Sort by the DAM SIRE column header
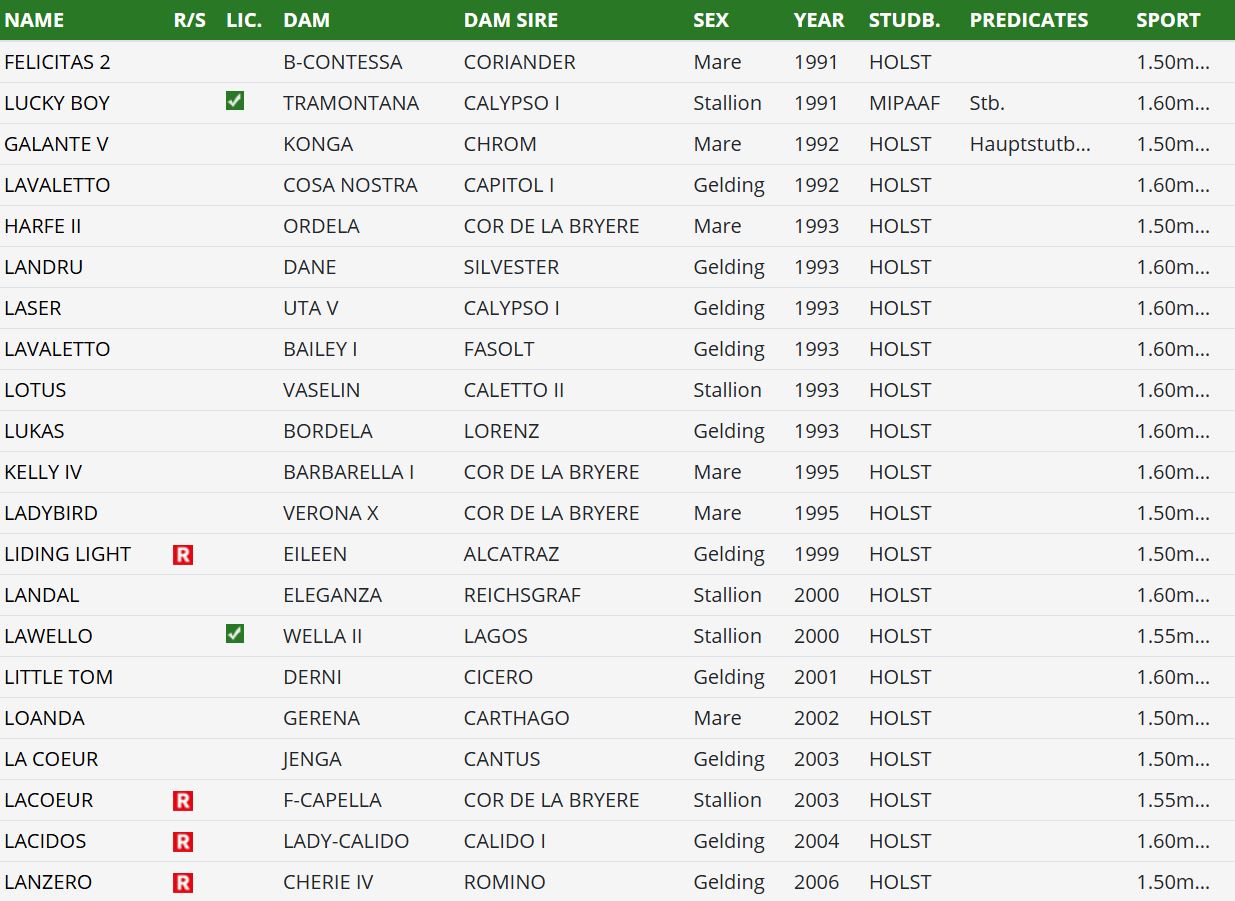The image size is (1235, 901). (510, 20)
